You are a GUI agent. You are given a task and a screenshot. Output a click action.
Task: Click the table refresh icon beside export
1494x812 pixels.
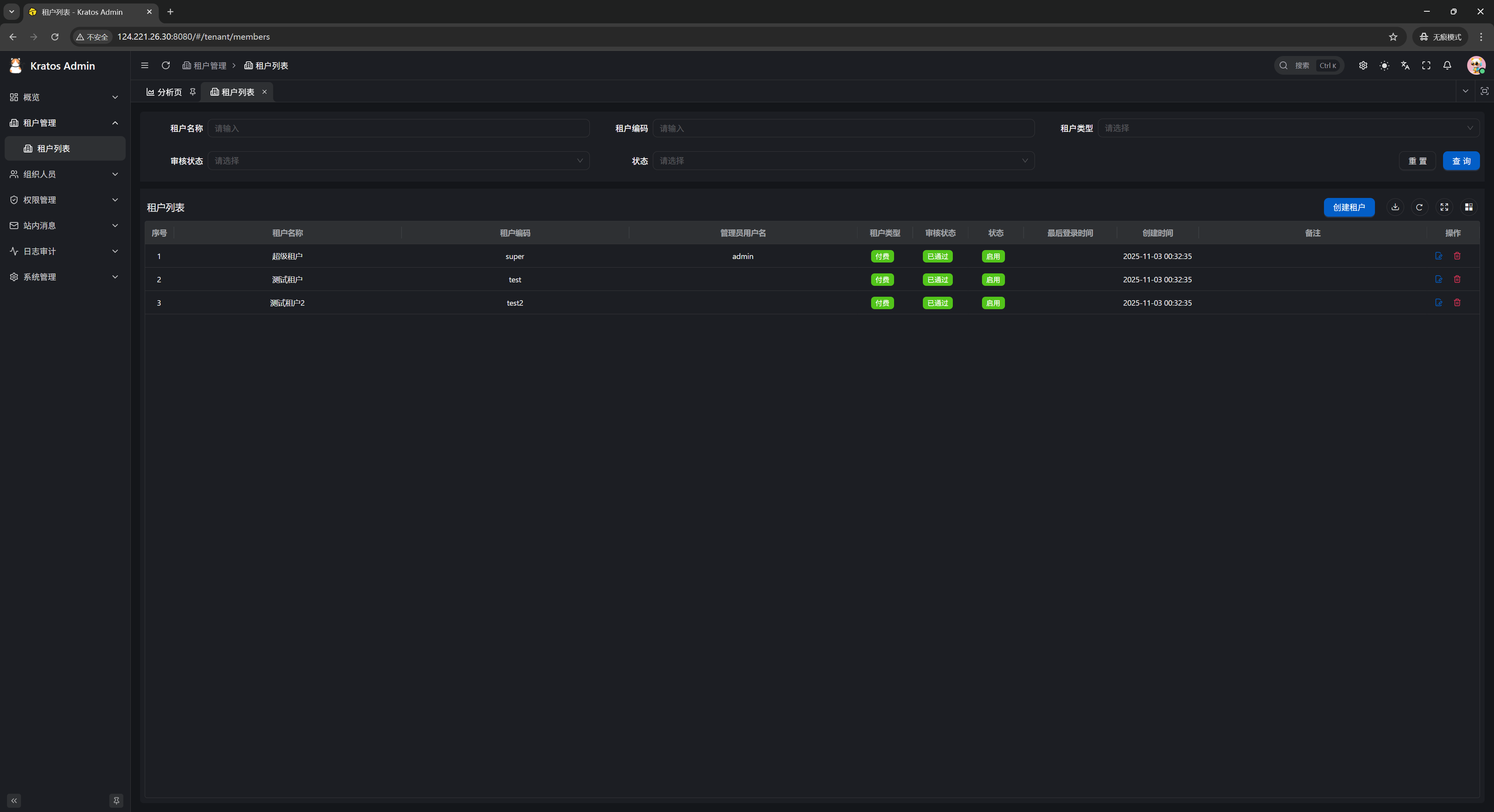coord(1419,207)
